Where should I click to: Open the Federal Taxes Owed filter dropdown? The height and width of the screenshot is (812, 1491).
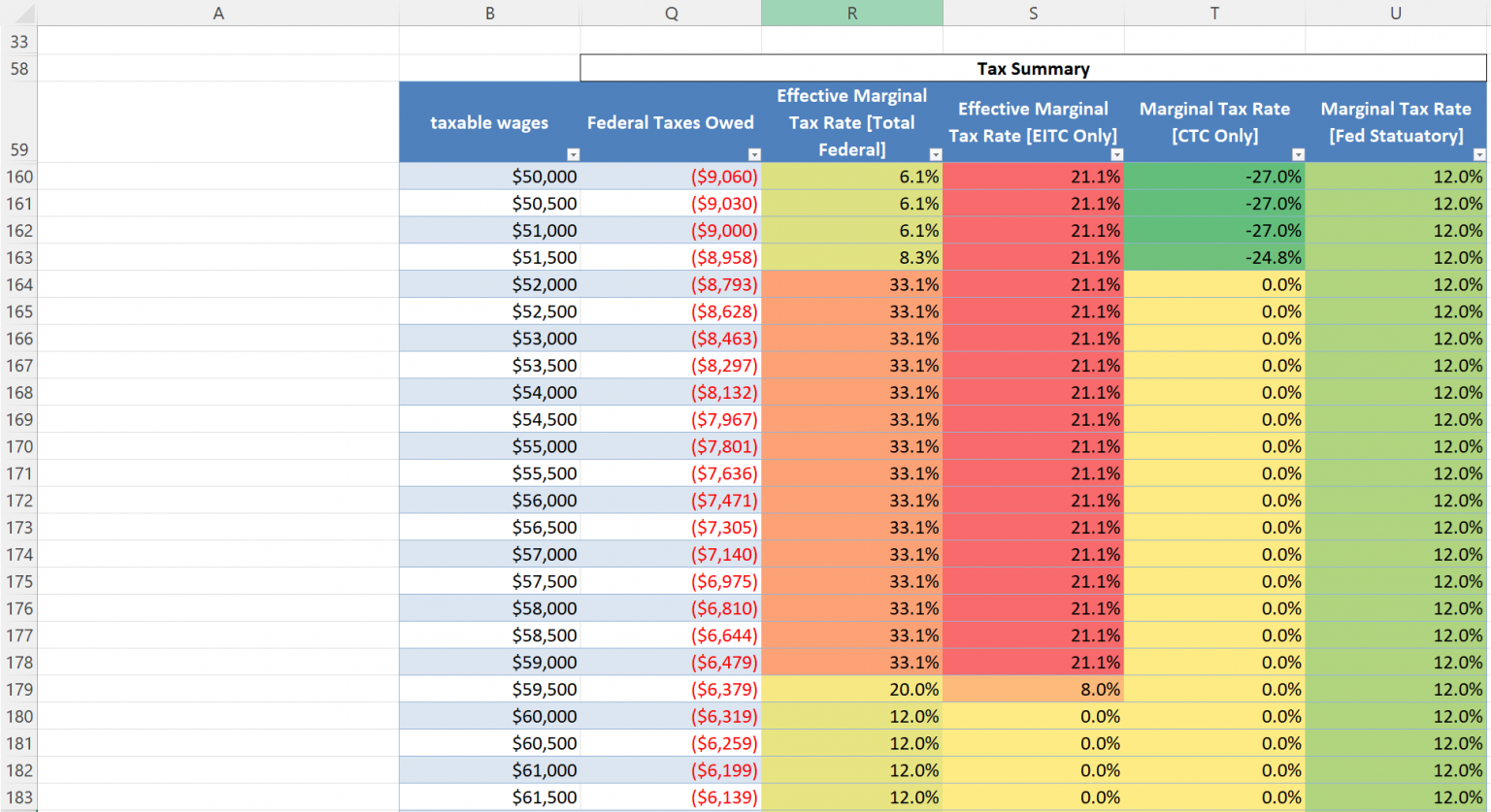pyautogui.click(x=755, y=153)
